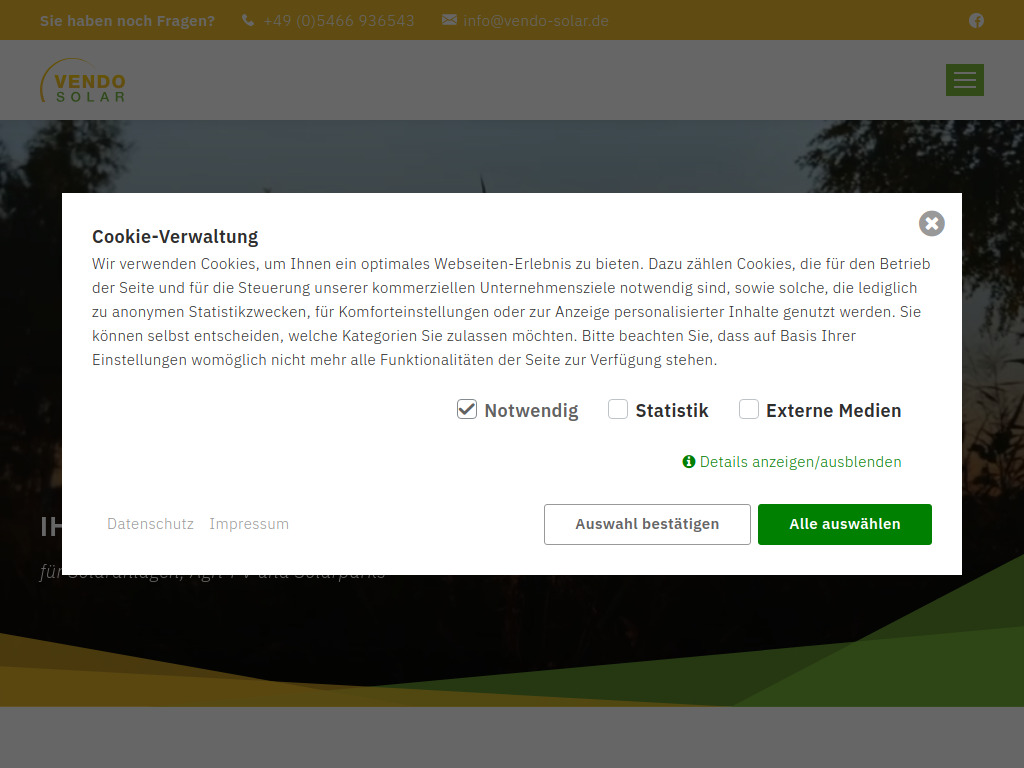Screen dimensions: 1024x768
Task: Click the email address info@vendo-solar.de
Action: [x=536, y=20]
